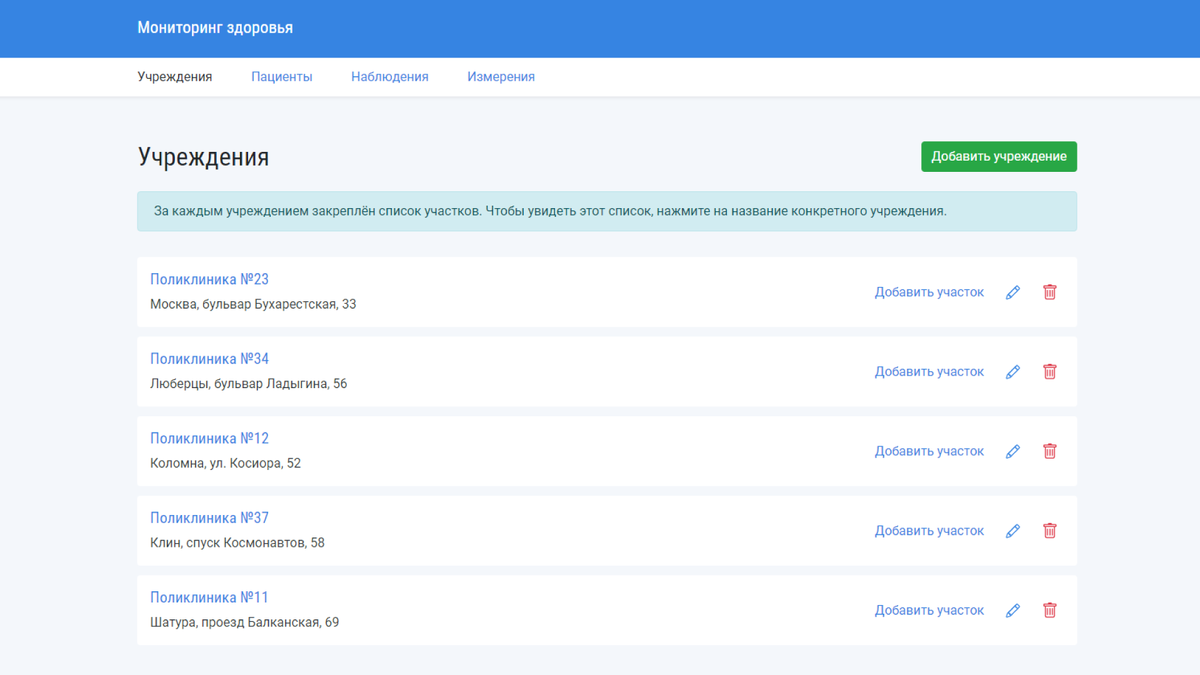
Task: Delete Поликлиника №23 using the trash icon
Action: pyautogui.click(x=1050, y=292)
